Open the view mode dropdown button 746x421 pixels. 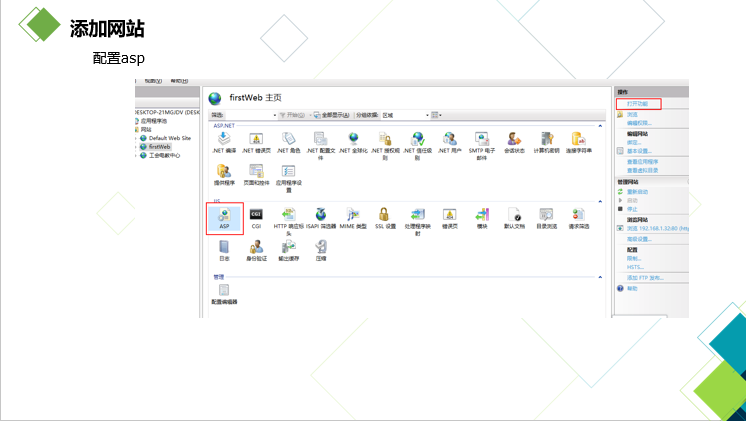(436, 115)
